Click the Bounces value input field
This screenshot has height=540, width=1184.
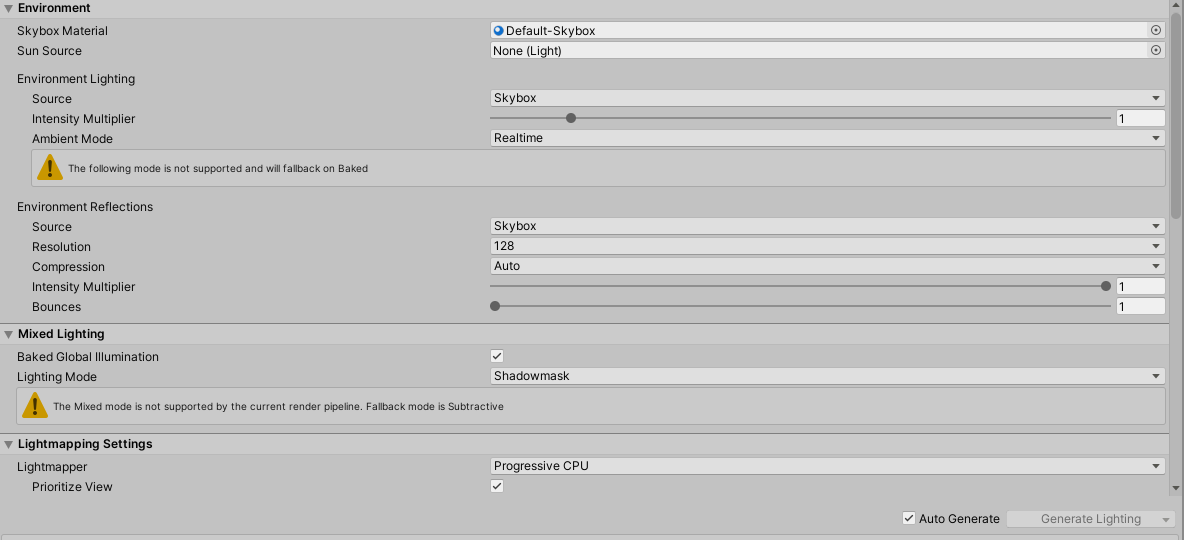coord(1140,307)
